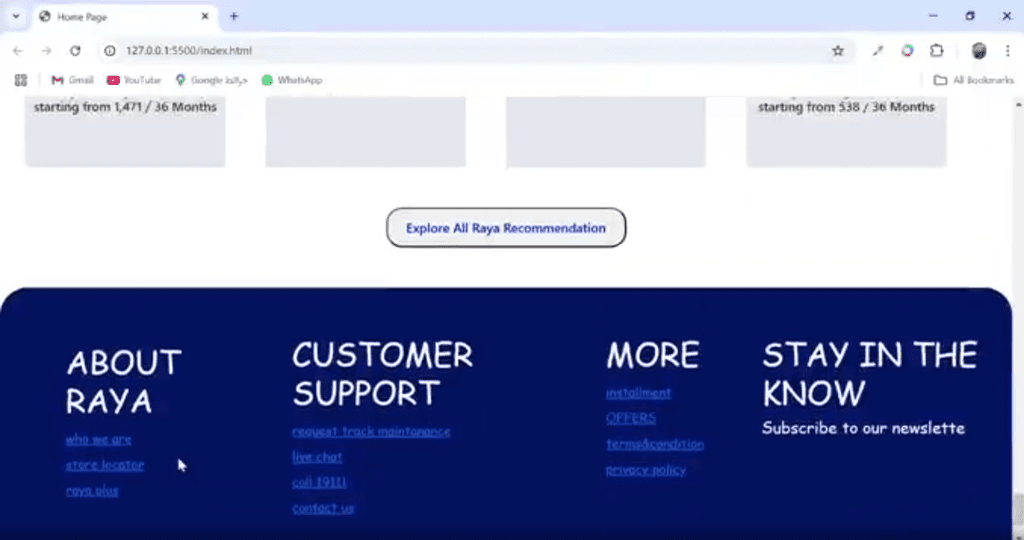Click Explore All Raya Recommendation button

(x=506, y=228)
